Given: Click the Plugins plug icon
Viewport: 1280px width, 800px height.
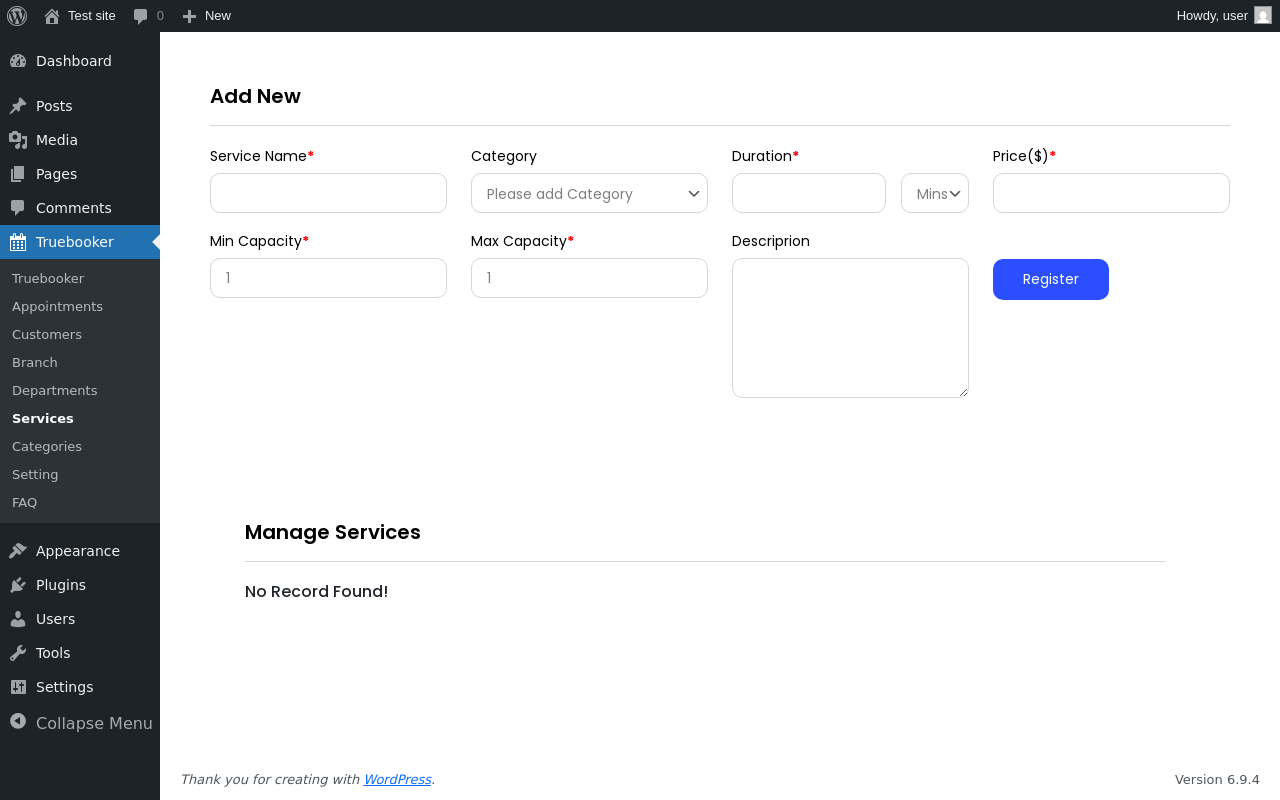Looking at the screenshot, I should [x=18, y=585].
